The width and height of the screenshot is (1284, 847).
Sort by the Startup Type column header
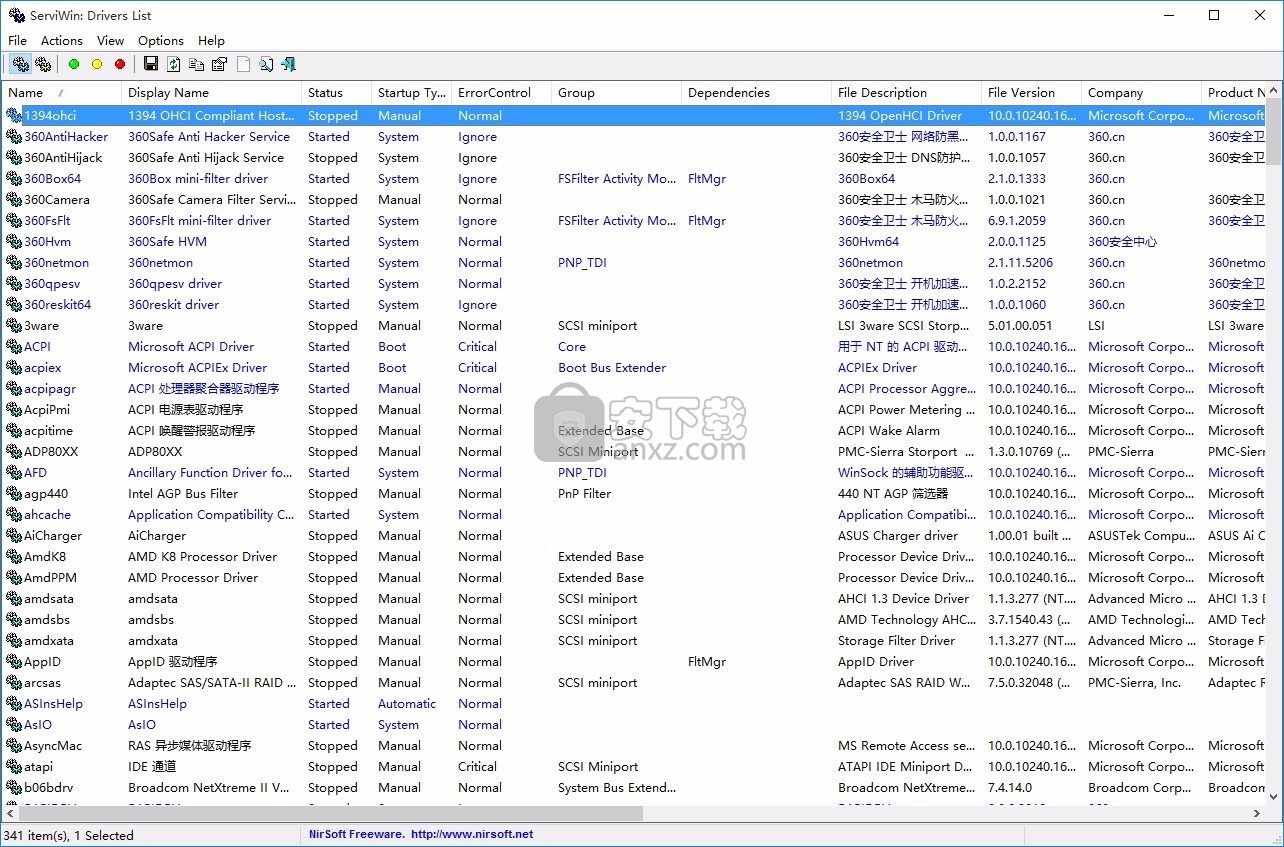pyautogui.click(x=412, y=93)
